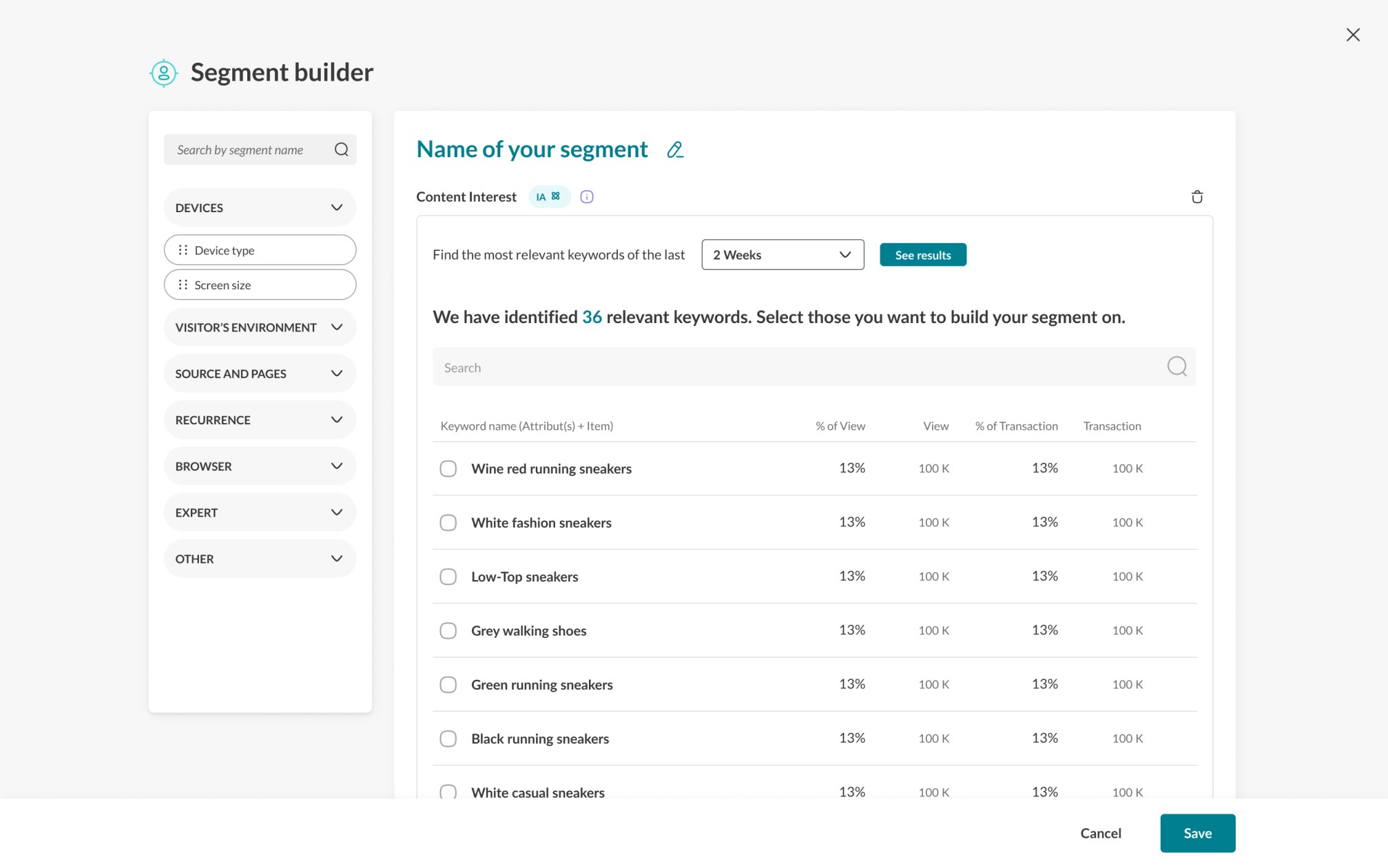Click the Segment builder target logo icon
Image resolution: width=1388 pixels, height=868 pixels.
(164, 72)
